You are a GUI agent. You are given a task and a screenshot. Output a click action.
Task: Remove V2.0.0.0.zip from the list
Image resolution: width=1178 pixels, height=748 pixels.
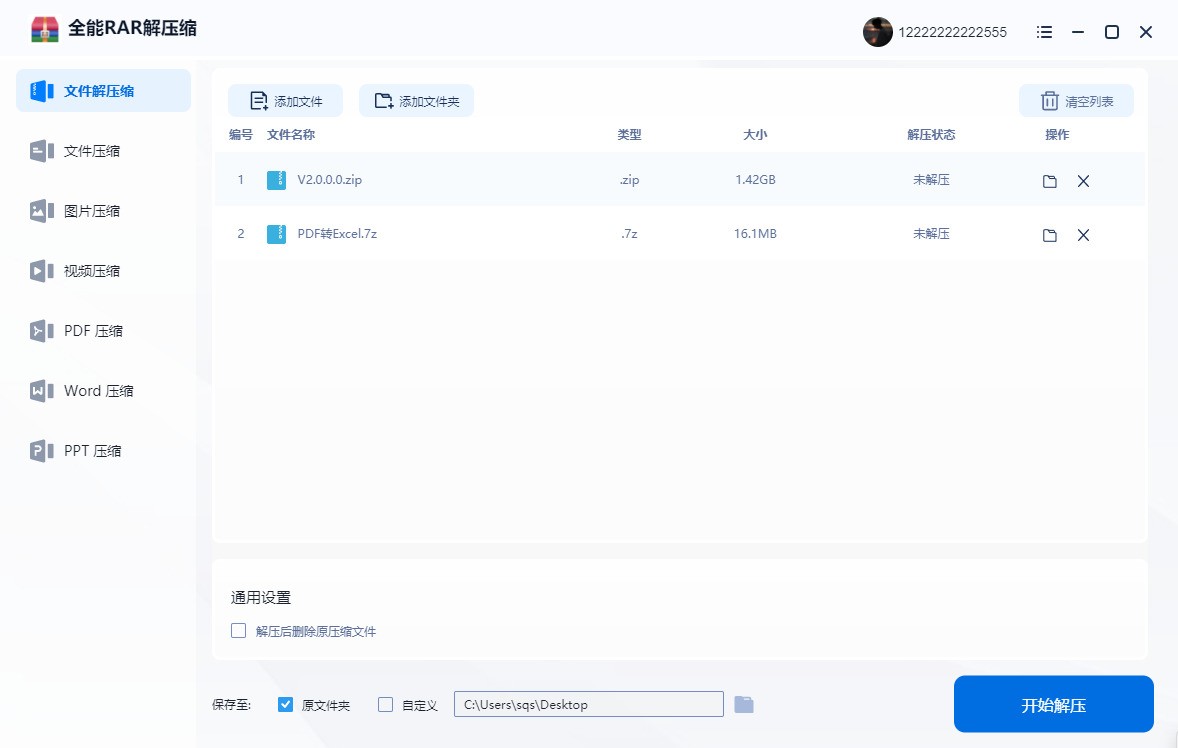coord(1083,181)
